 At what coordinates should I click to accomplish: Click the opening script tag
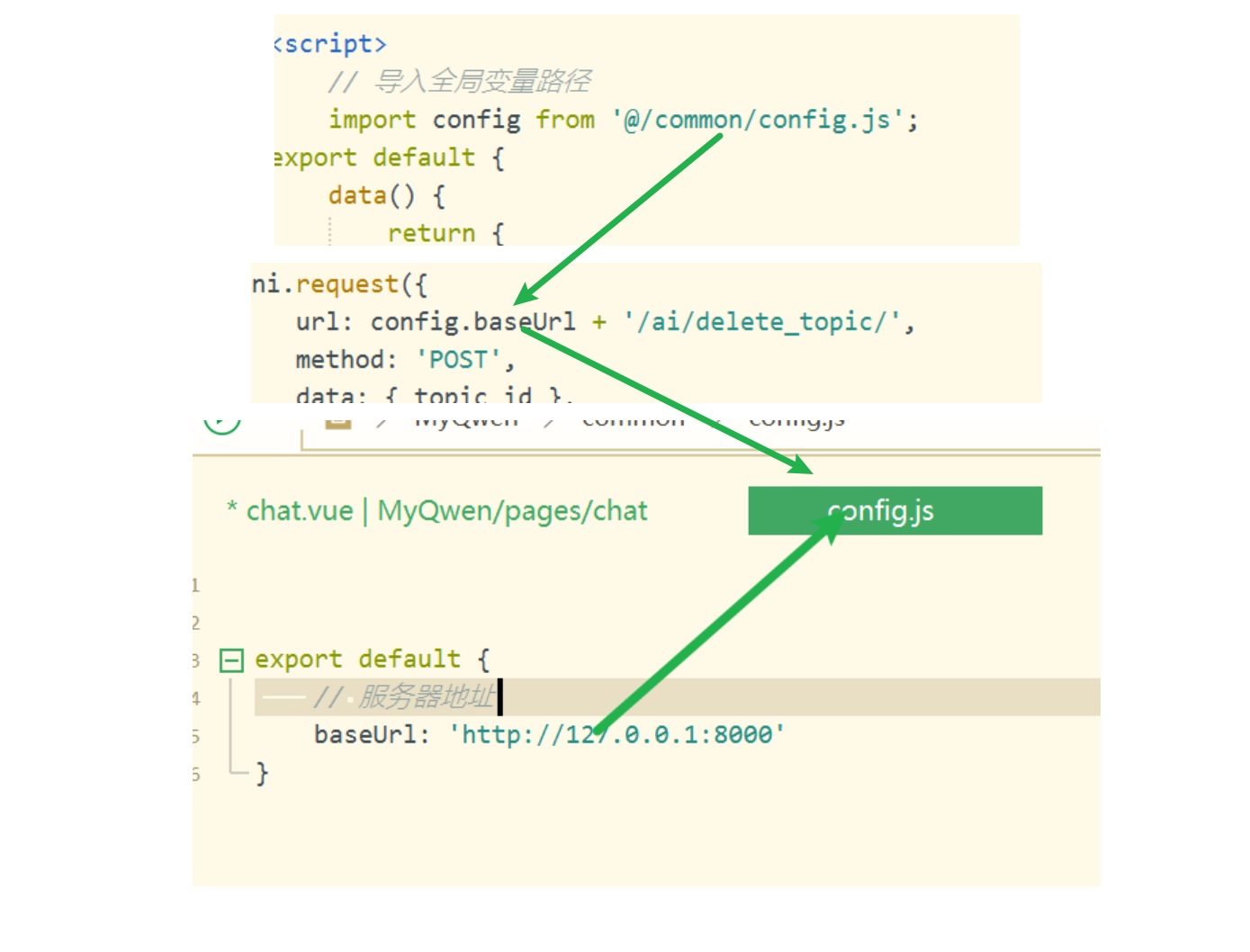[330, 44]
